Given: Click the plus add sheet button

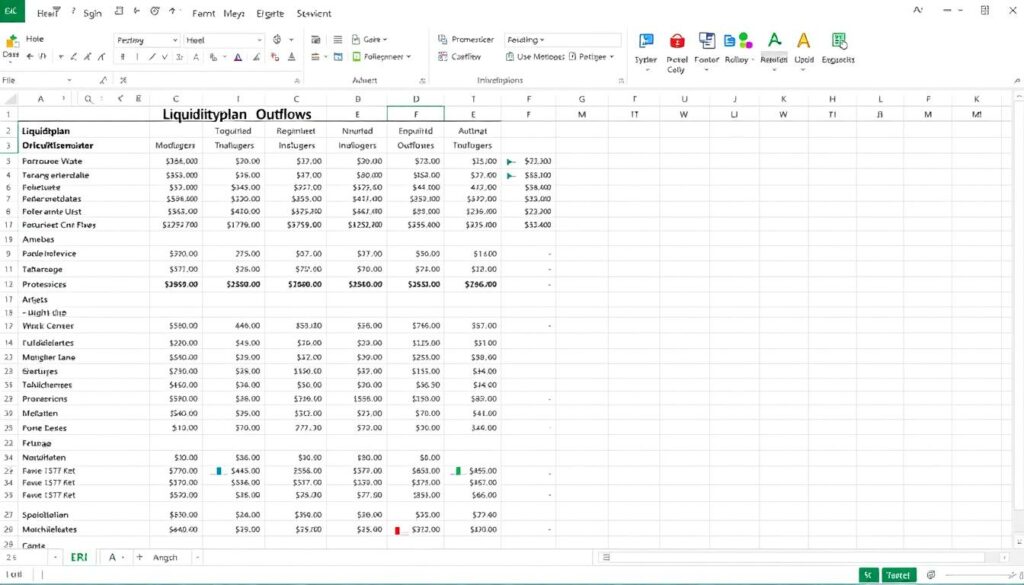Looking at the screenshot, I should click(139, 557).
